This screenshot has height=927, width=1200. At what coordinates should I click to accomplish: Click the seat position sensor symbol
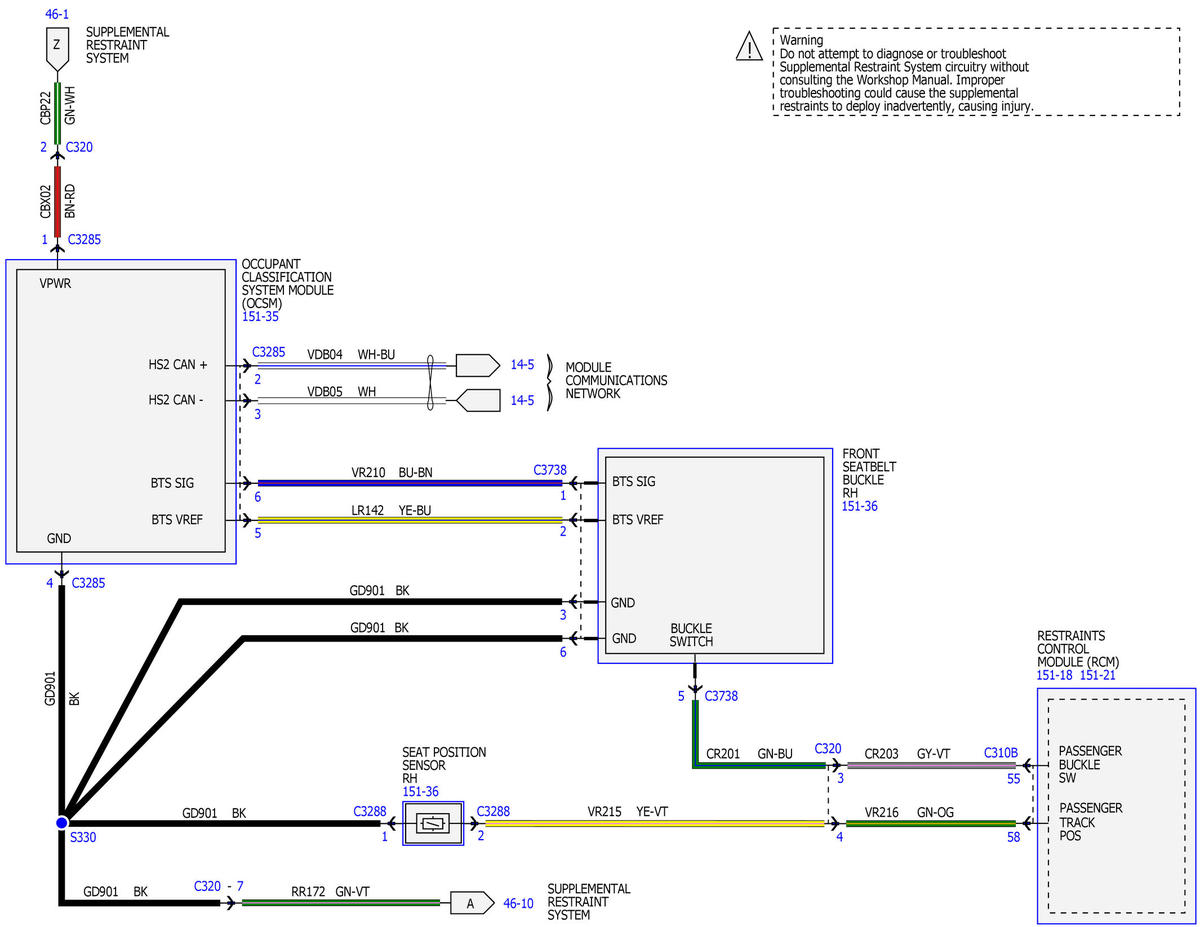(x=434, y=825)
